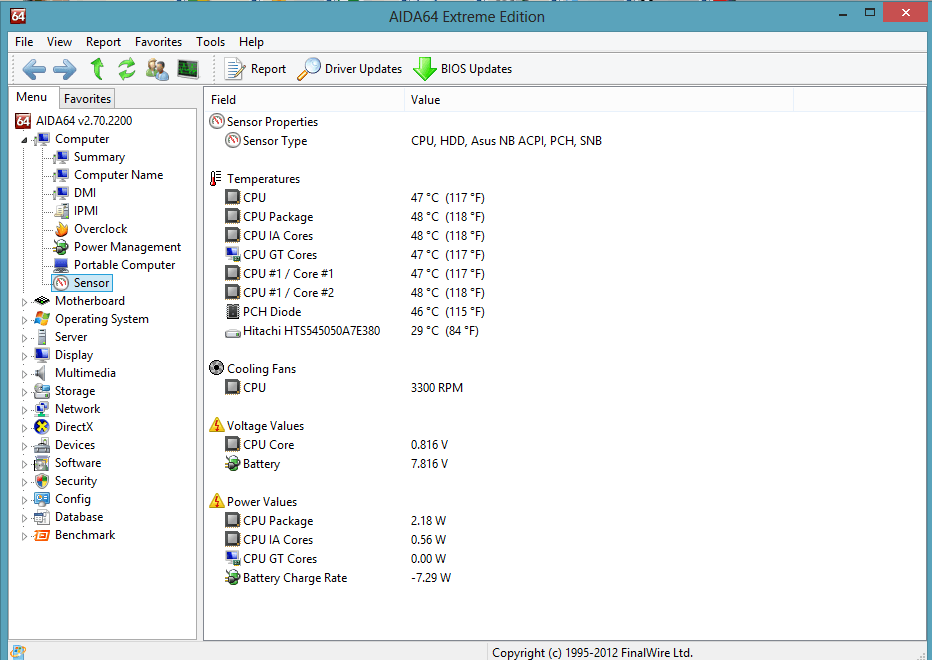
Task: Open the Report toolbar button
Action: click(x=256, y=69)
